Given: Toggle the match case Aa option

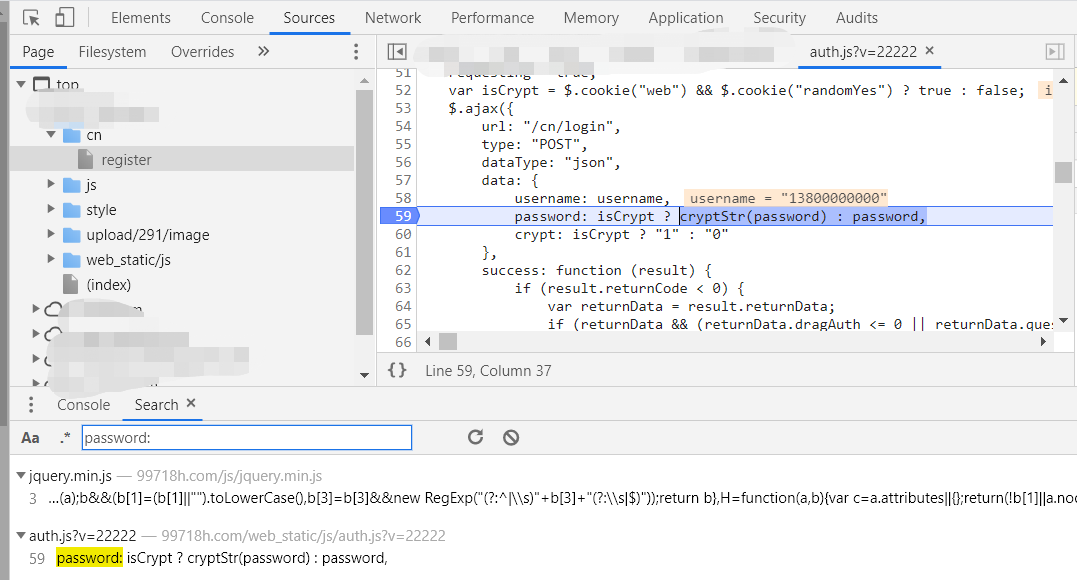Looking at the screenshot, I should click(x=31, y=438).
